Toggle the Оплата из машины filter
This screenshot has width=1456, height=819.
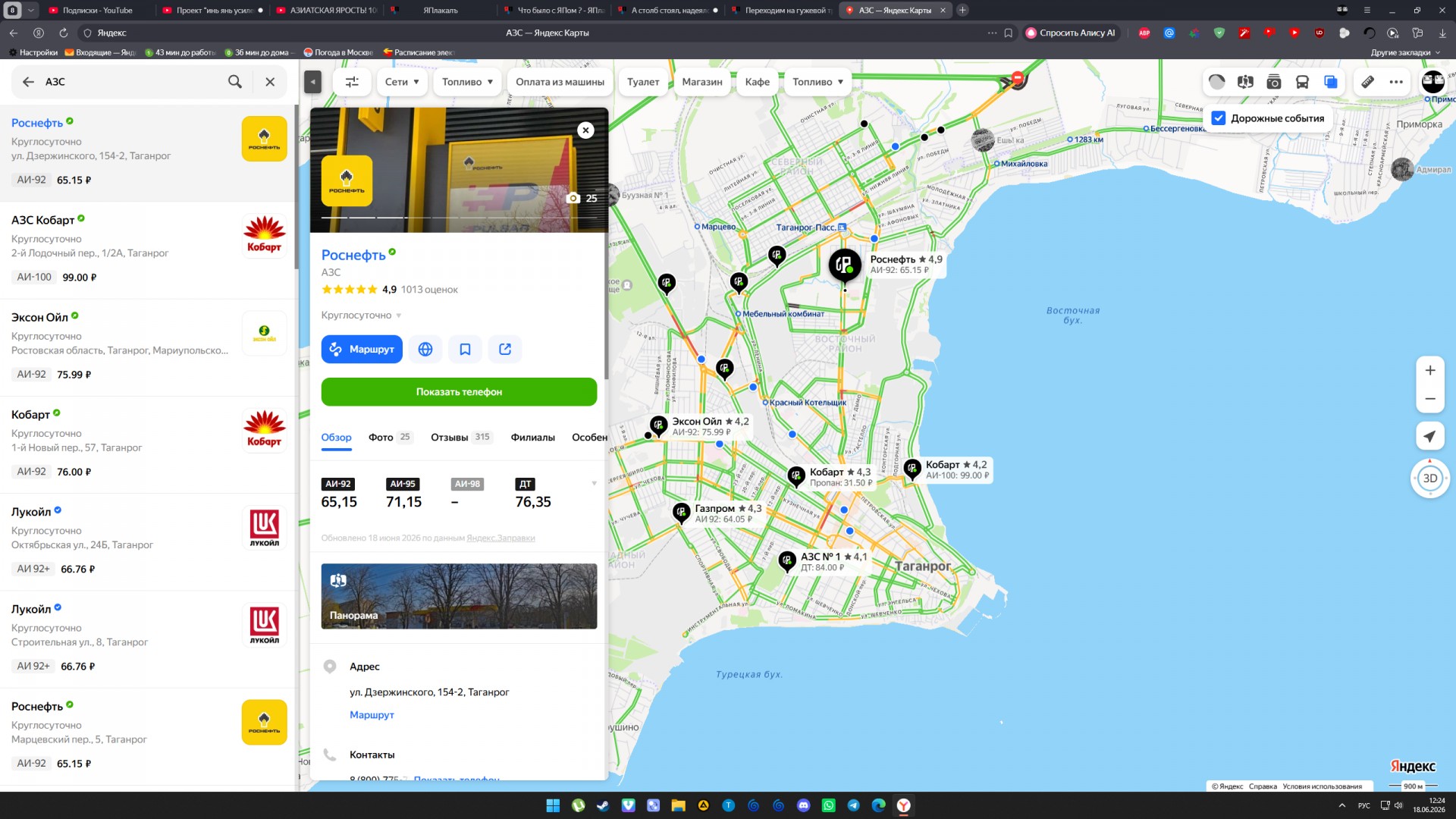point(560,82)
